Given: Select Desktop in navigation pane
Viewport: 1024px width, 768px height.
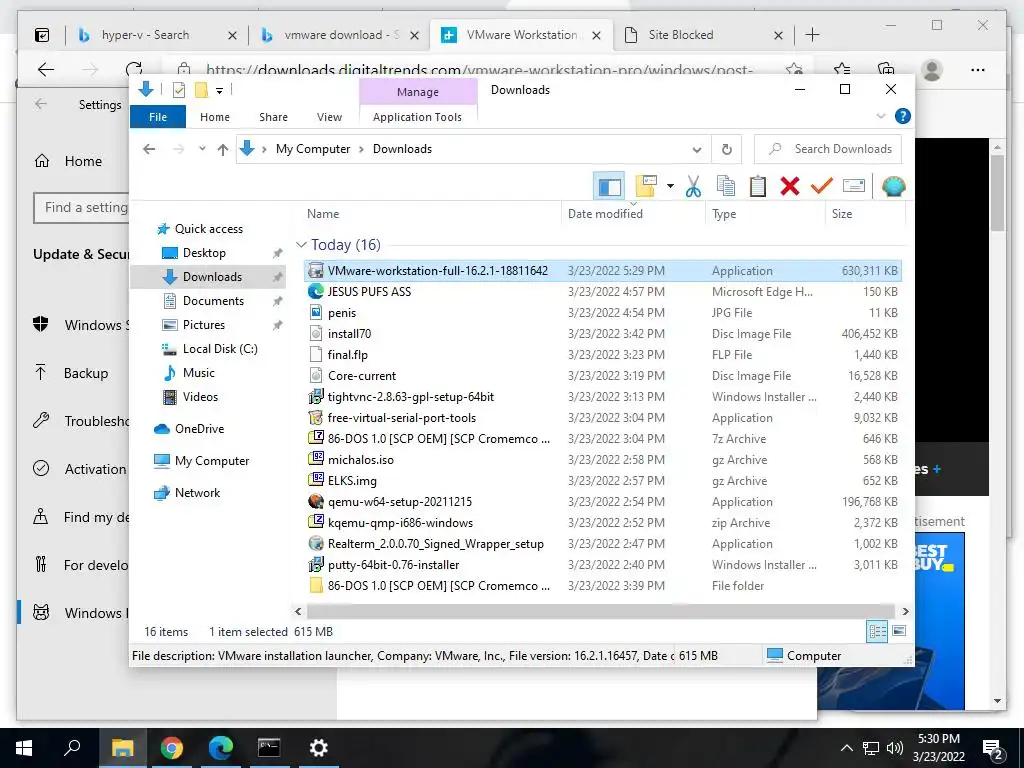Looking at the screenshot, I should [204, 253].
